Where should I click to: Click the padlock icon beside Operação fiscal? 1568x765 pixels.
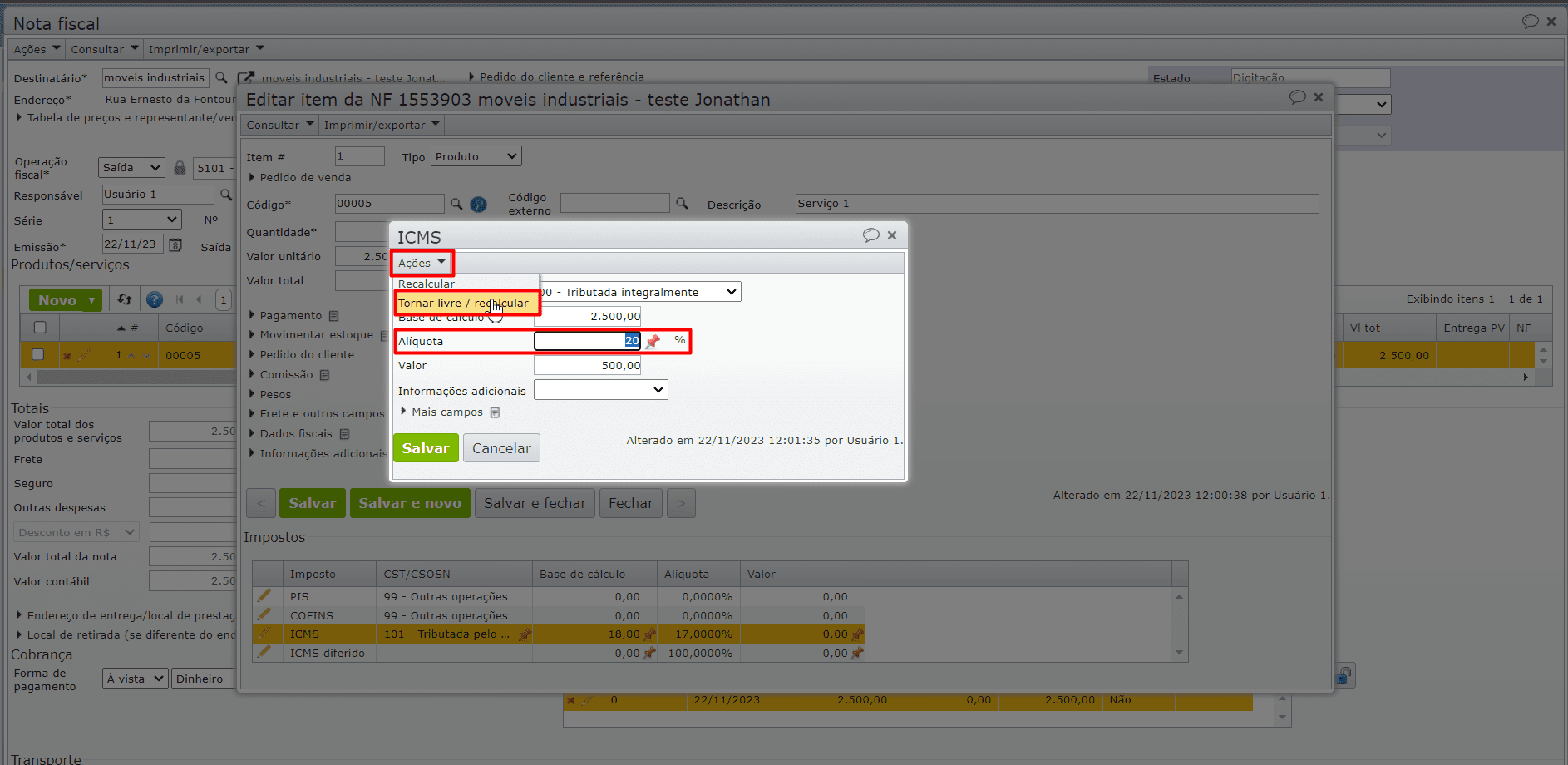tap(180, 167)
